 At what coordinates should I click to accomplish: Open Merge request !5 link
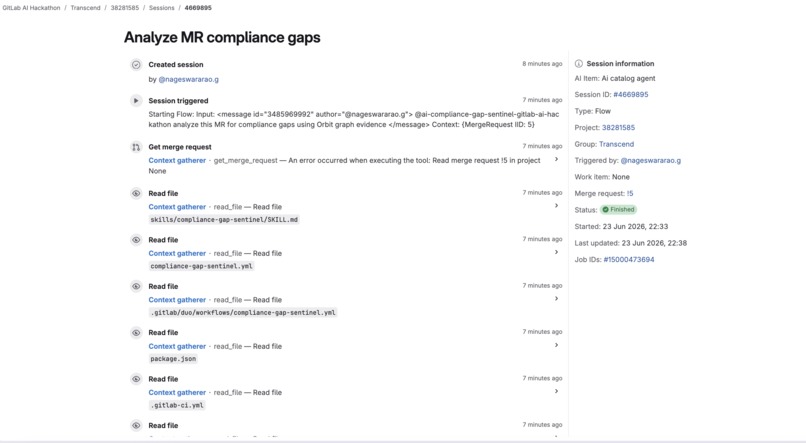pos(630,193)
